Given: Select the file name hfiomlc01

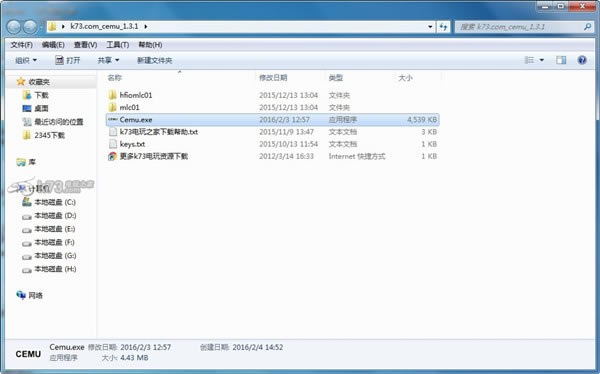Looking at the screenshot, I should coord(136,95).
